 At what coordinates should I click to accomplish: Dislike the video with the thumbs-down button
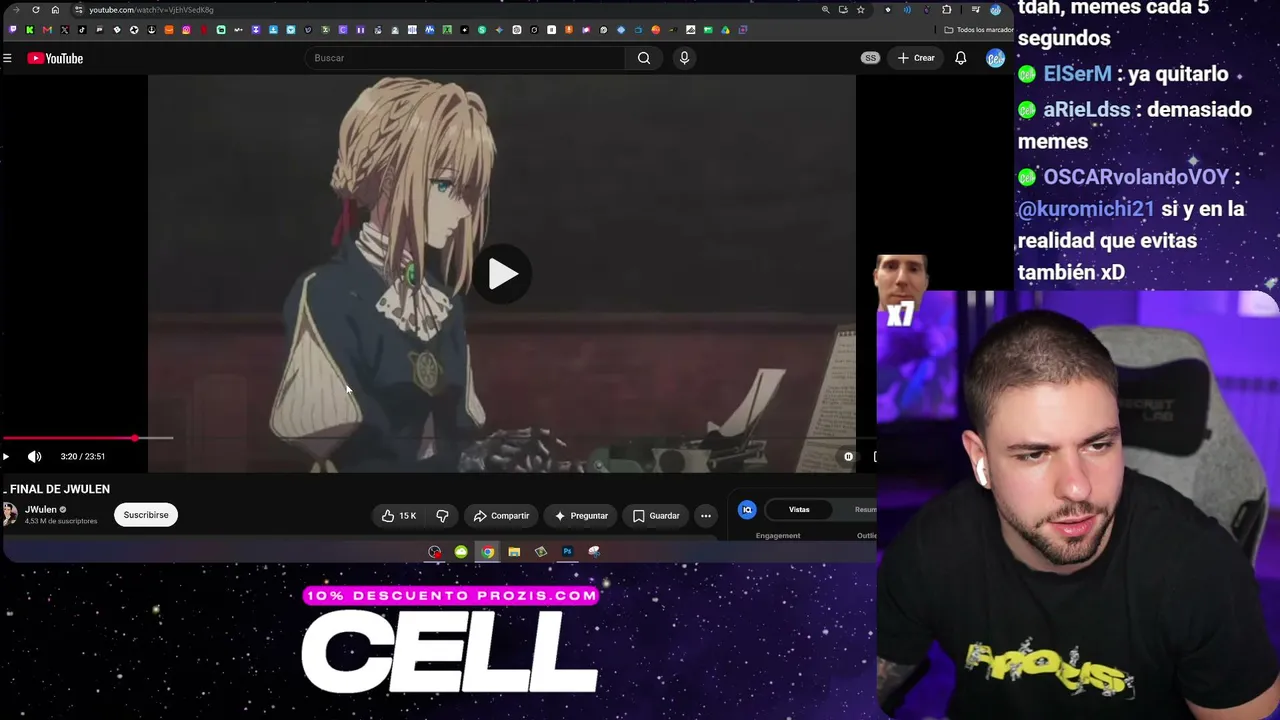pos(442,516)
